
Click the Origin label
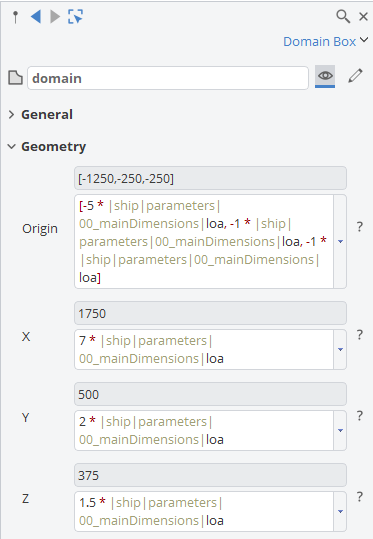pos(40,229)
